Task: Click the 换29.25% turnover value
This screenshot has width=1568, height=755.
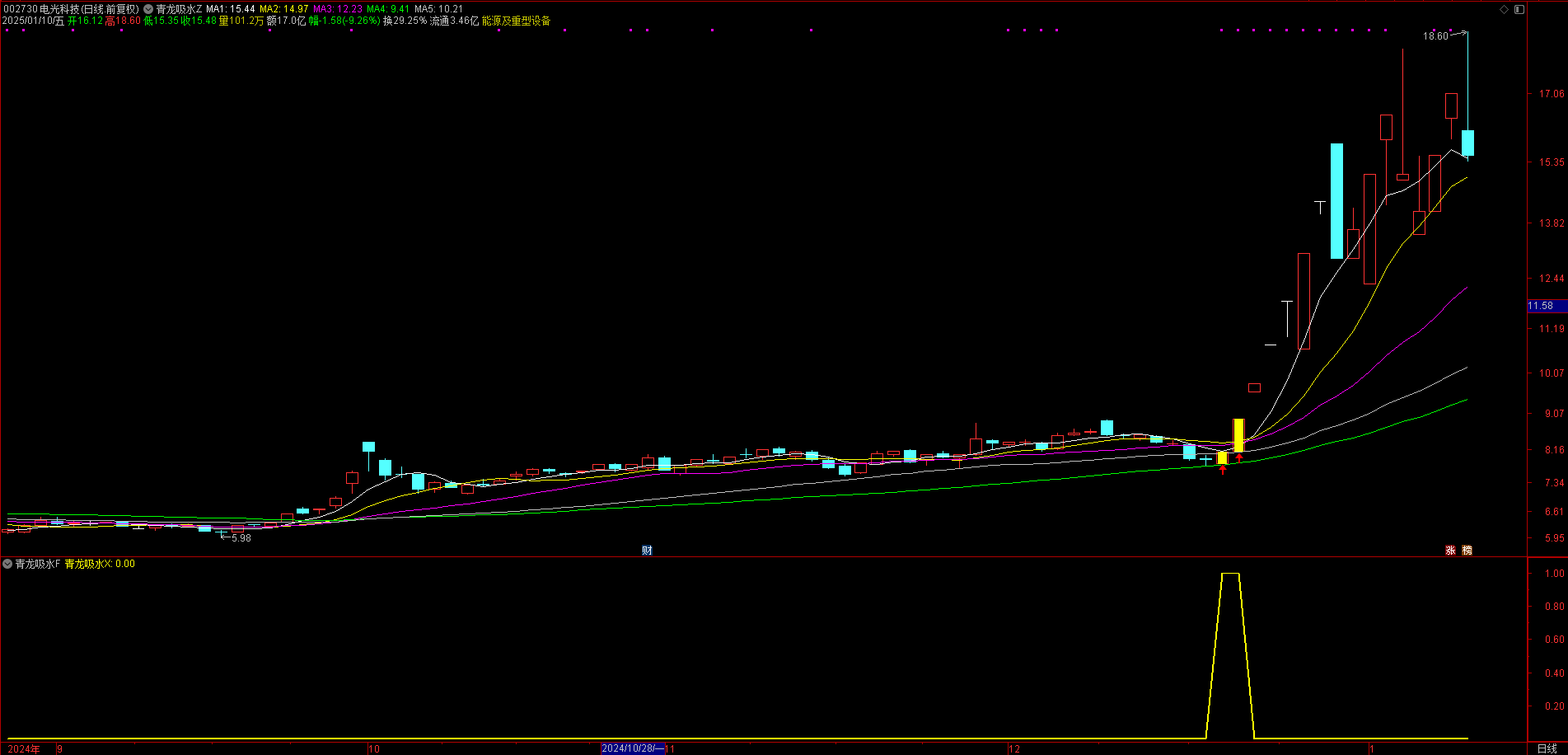Action: point(405,21)
